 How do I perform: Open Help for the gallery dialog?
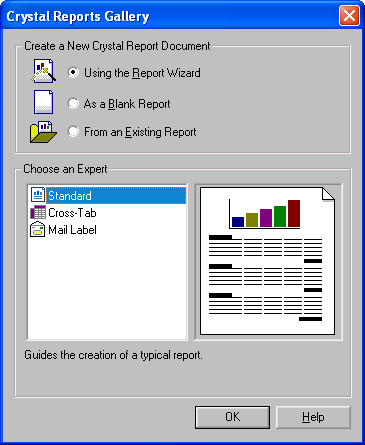(x=313, y=417)
